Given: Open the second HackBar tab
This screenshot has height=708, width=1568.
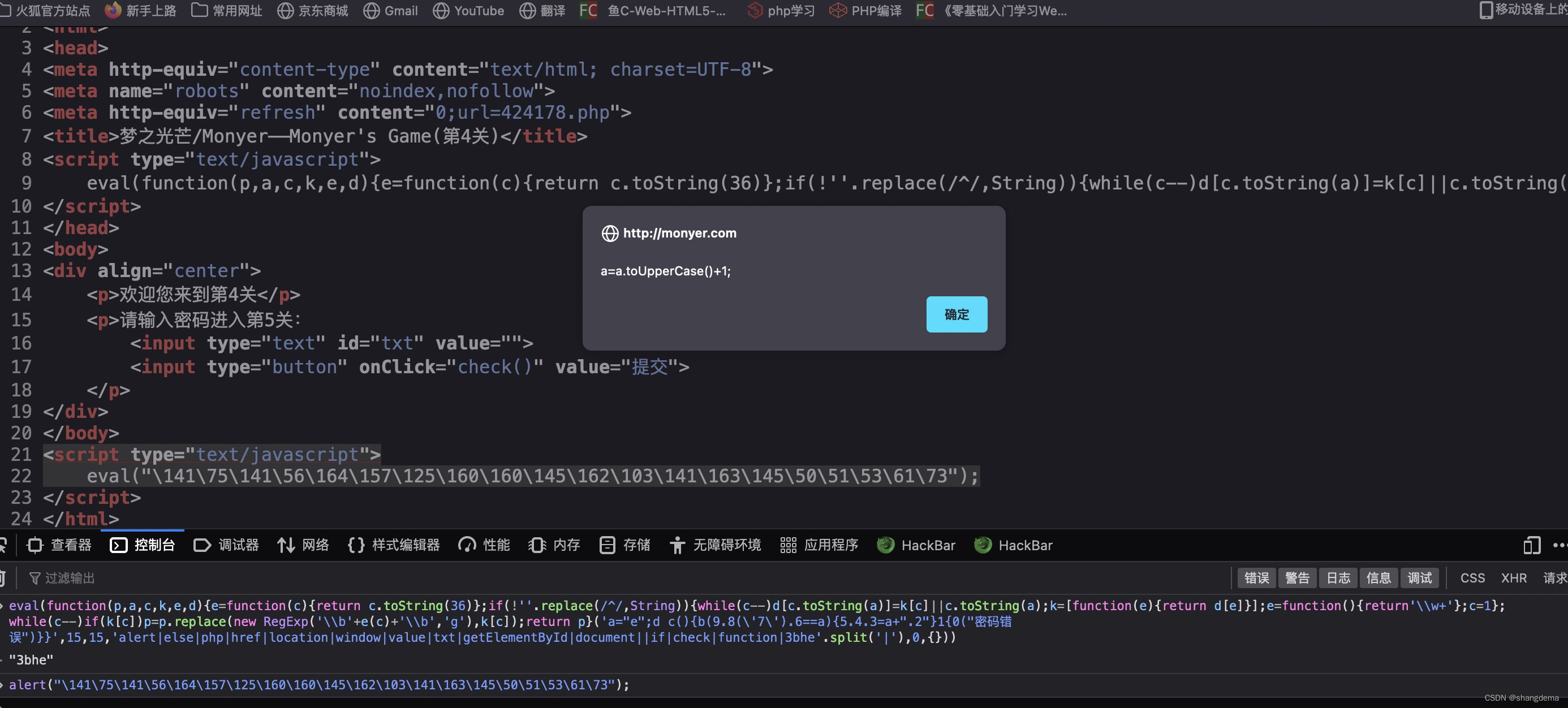Looking at the screenshot, I should coord(1014,545).
